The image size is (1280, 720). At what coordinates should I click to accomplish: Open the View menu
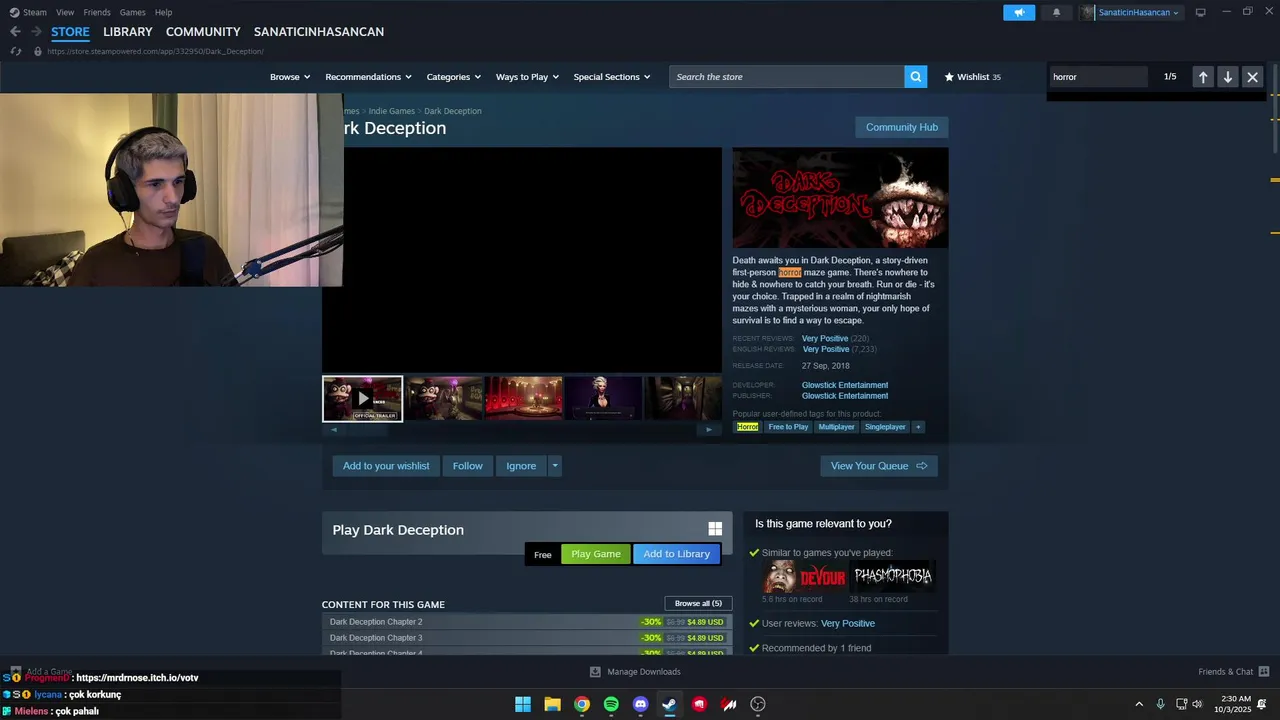[x=65, y=12]
